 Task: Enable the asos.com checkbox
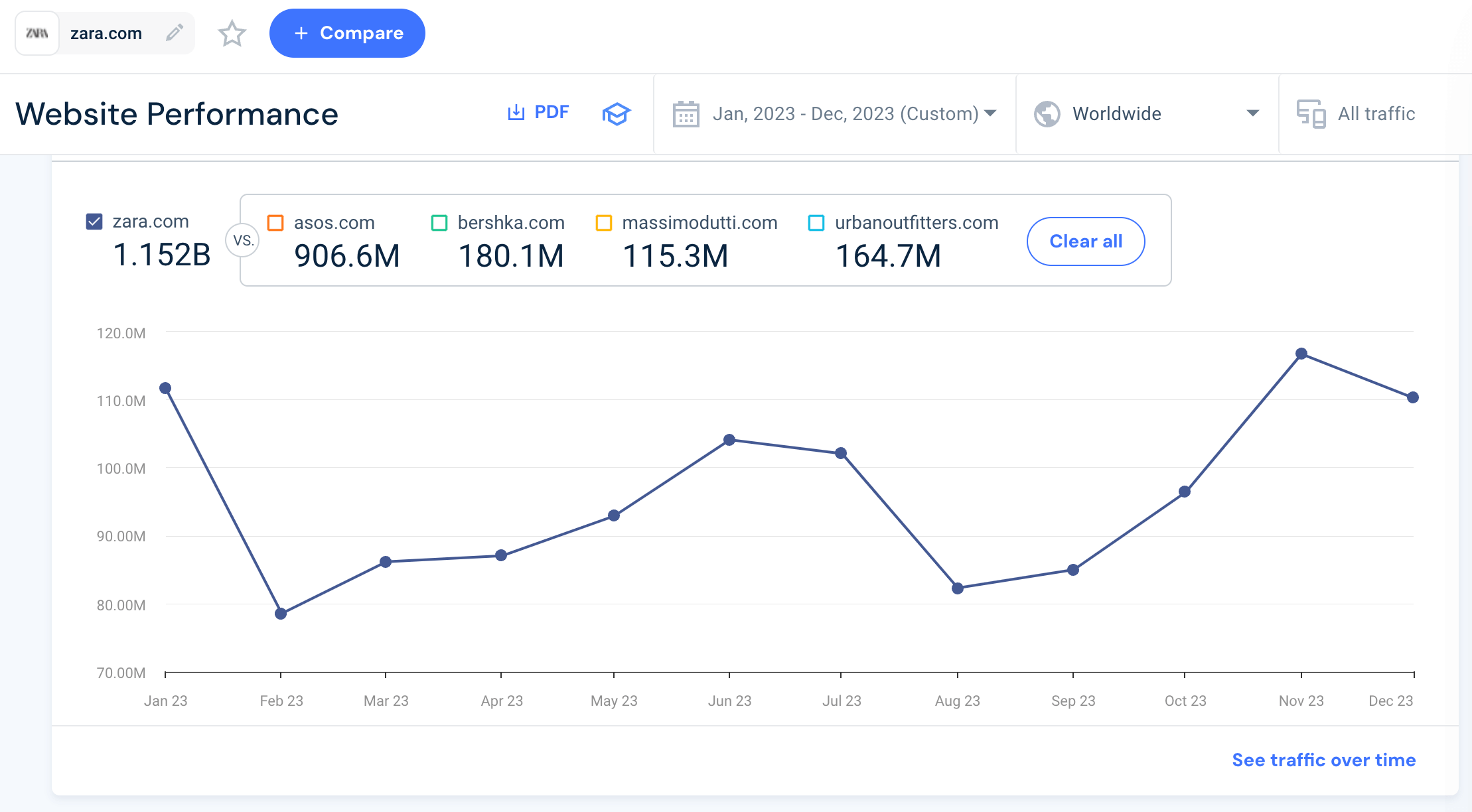point(275,223)
